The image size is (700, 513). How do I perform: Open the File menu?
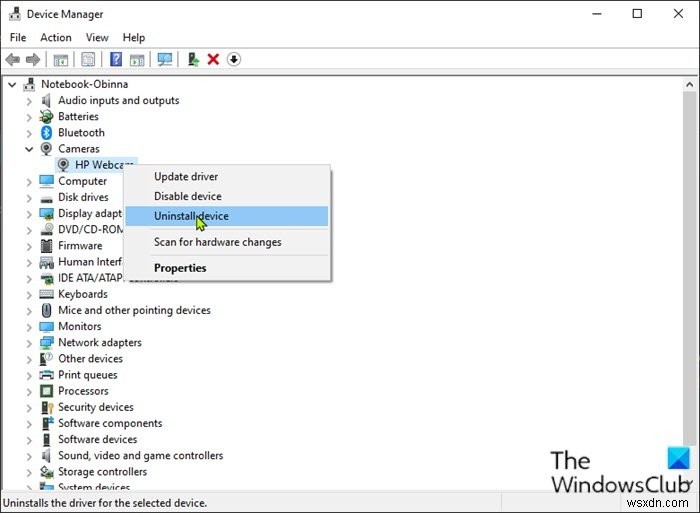click(x=18, y=38)
